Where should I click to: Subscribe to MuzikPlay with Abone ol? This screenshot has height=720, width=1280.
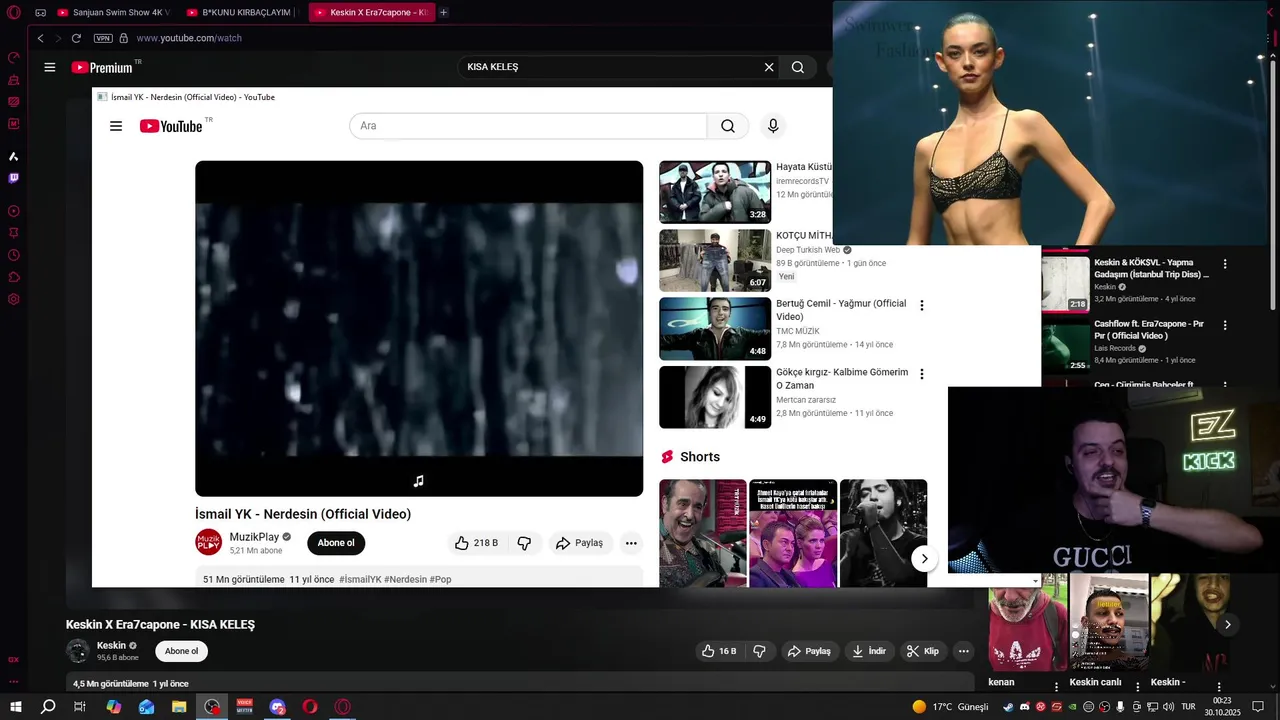click(x=336, y=543)
